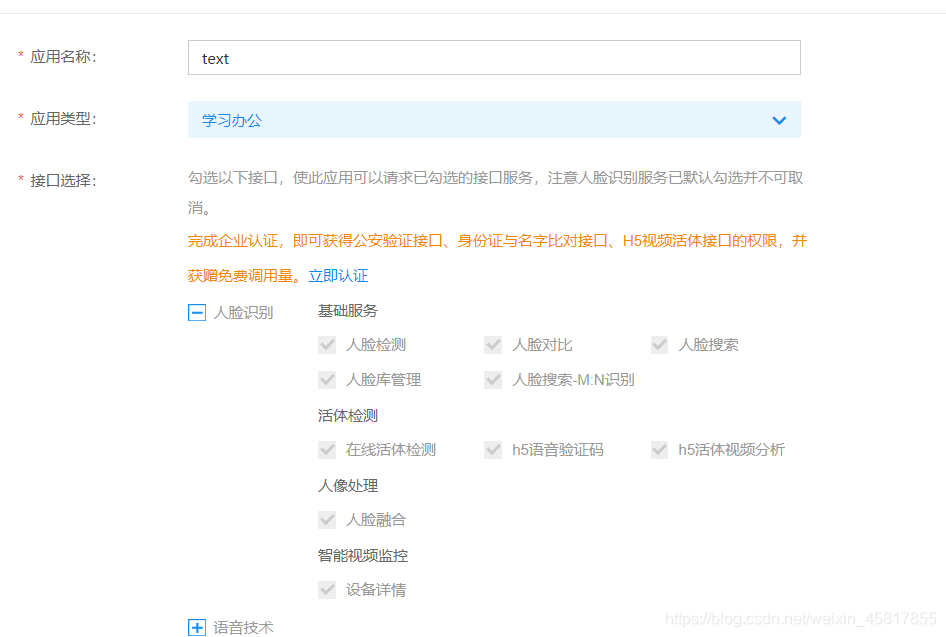Enable the 人脸检测 checkbox
Screen dimensions: 946x637
(327, 344)
